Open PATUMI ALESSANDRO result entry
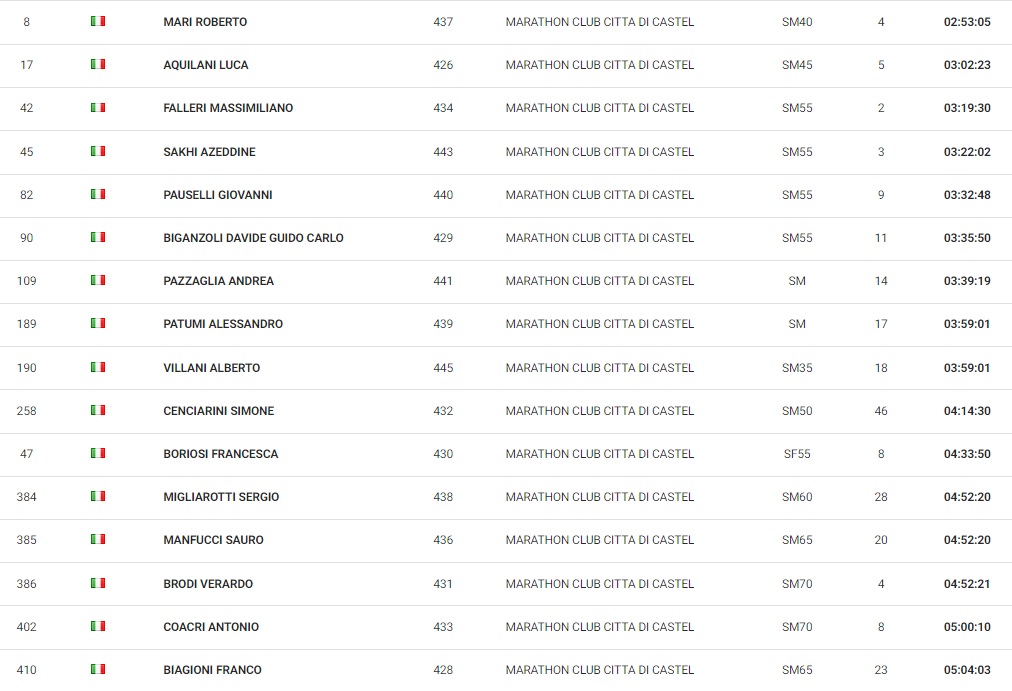The image size is (1012, 691). (x=223, y=324)
